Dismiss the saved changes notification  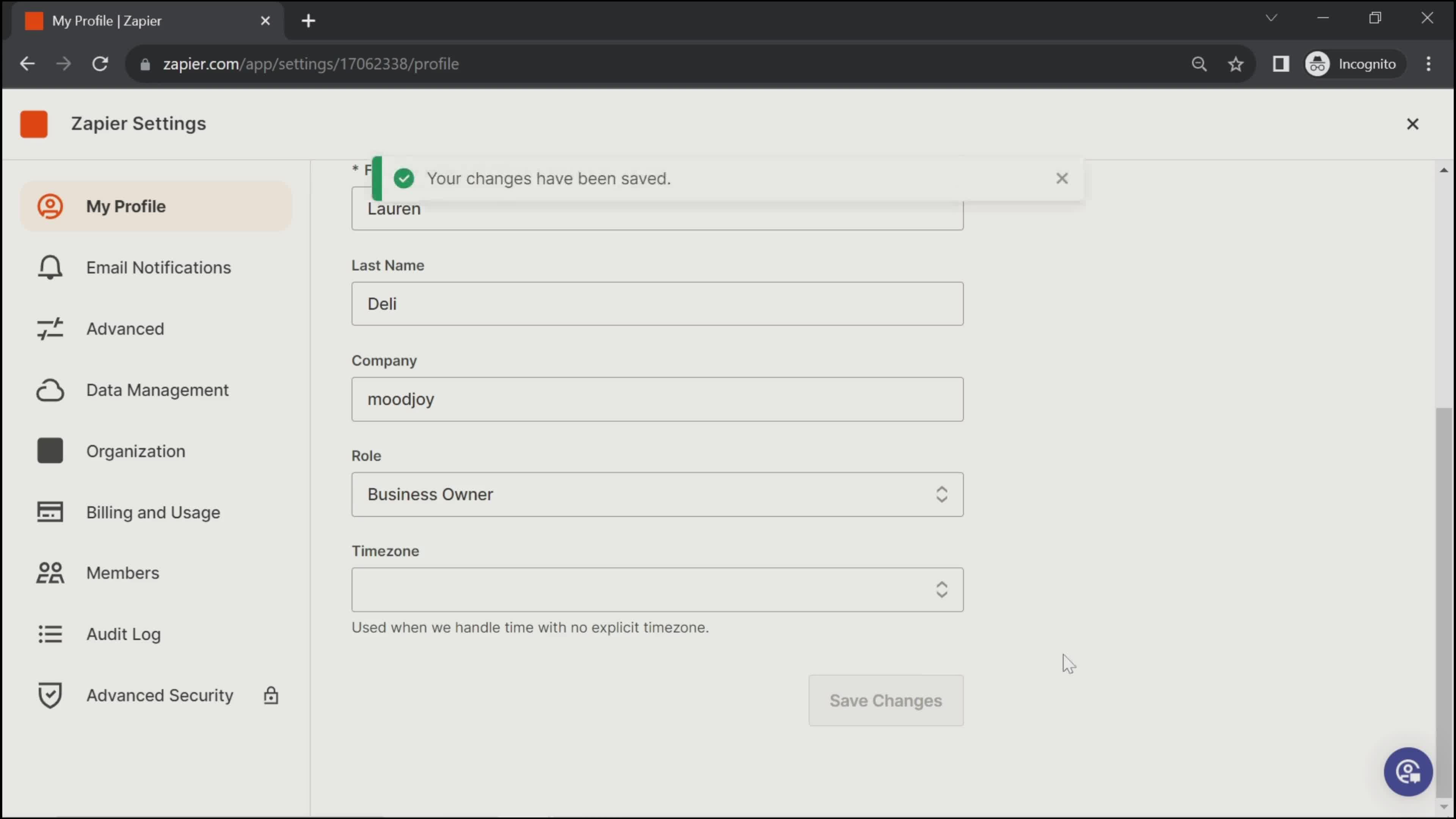[x=1062, y=178]
